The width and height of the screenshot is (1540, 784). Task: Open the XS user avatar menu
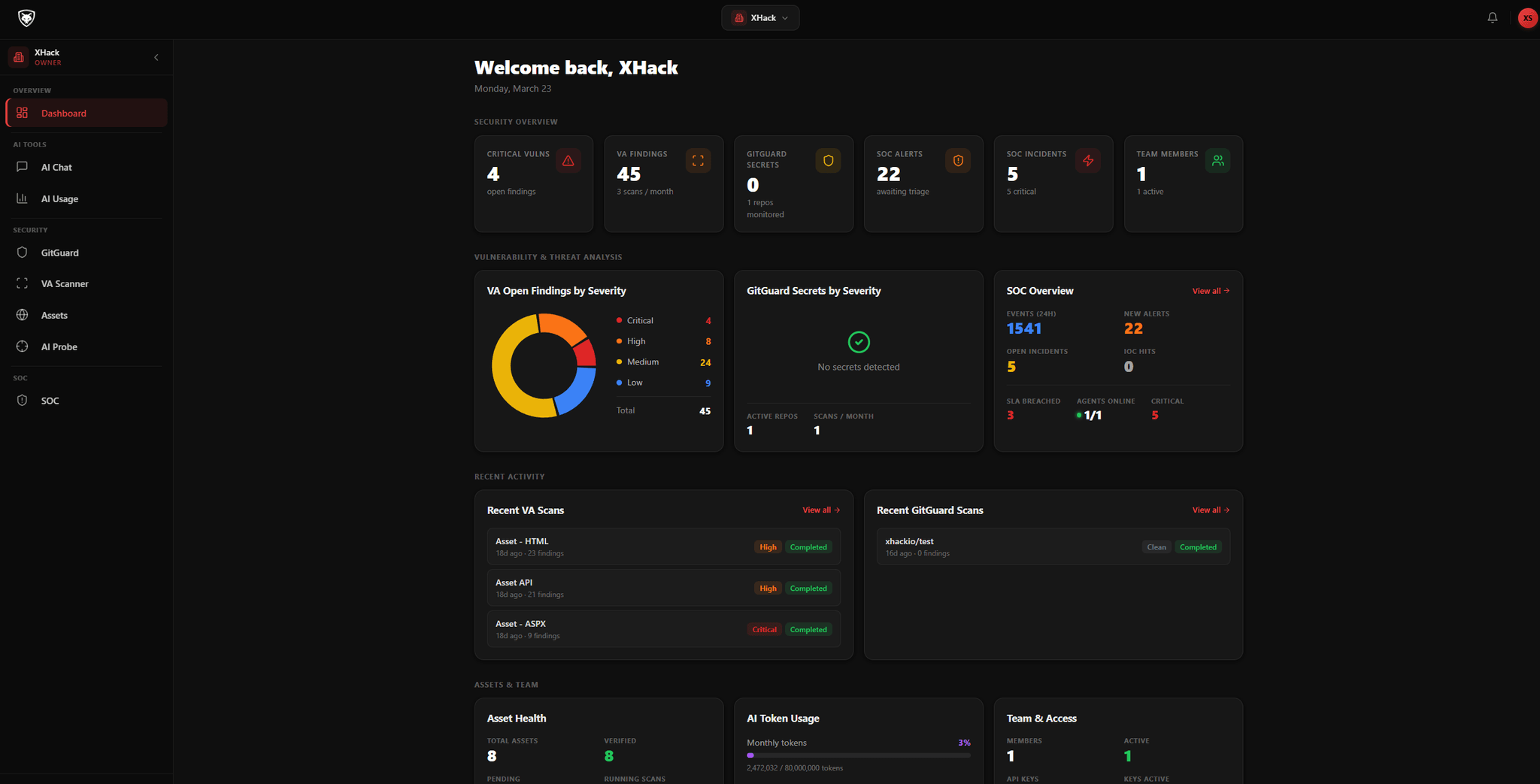(1527, 18)
